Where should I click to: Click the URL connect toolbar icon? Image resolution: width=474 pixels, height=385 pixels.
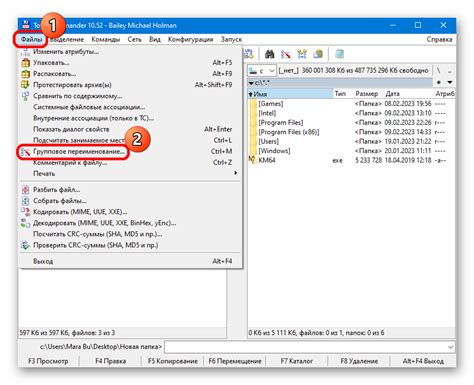coord(249,54)
